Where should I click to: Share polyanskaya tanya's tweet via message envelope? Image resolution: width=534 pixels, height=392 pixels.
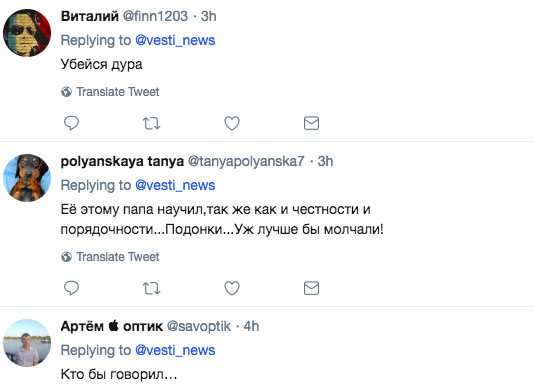311,288
